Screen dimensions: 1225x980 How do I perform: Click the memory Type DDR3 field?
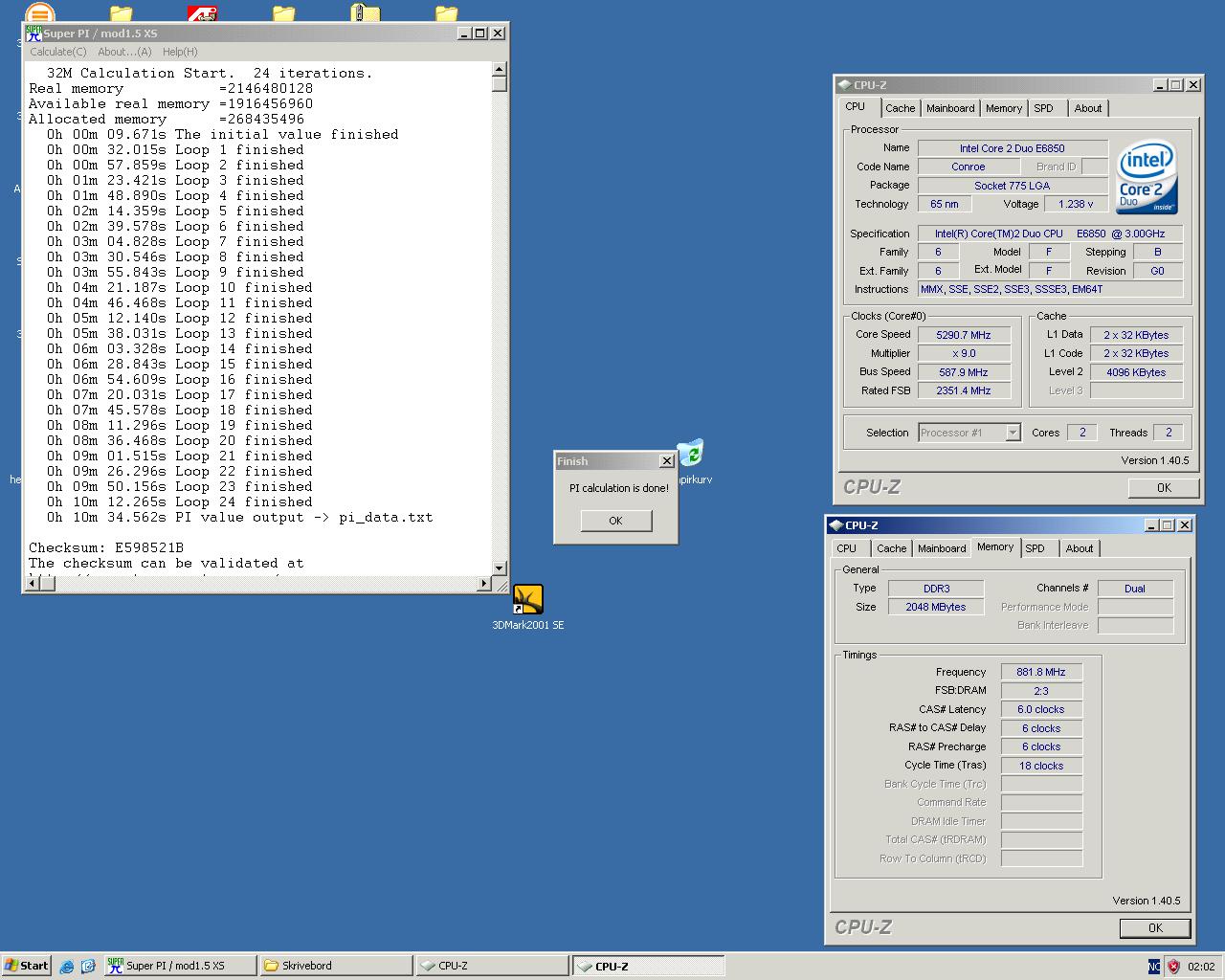point(936,589)
